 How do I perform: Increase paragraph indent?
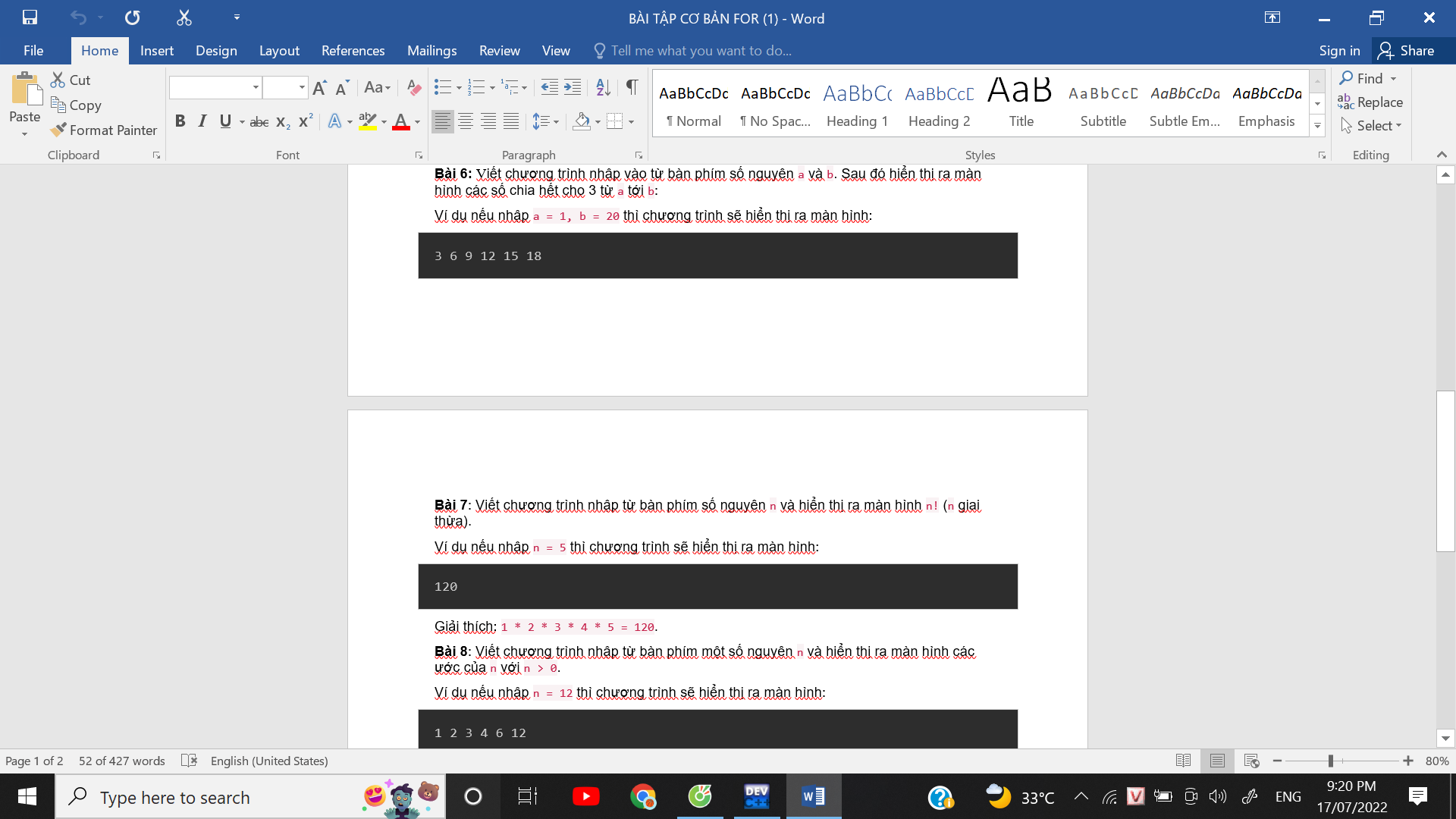coord(573,88)
